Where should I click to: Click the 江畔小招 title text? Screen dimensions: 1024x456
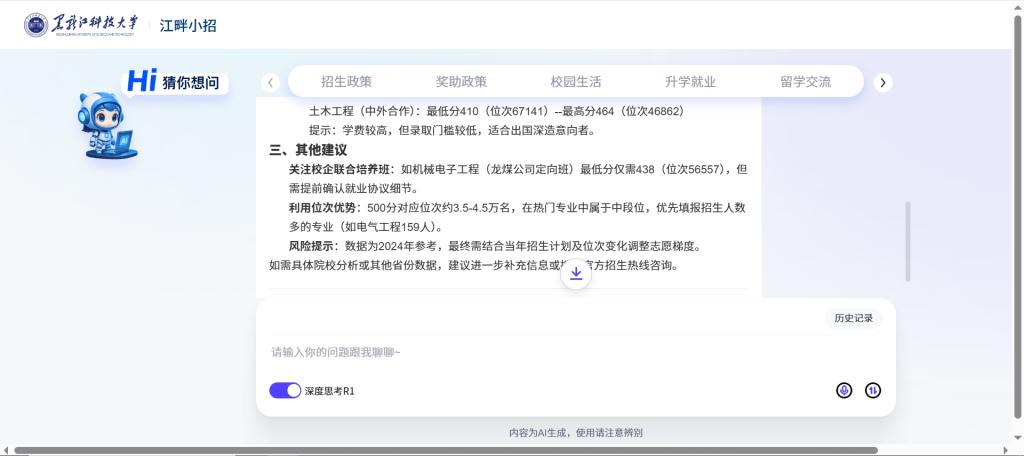pyautogui.click(x=188, y=25)
